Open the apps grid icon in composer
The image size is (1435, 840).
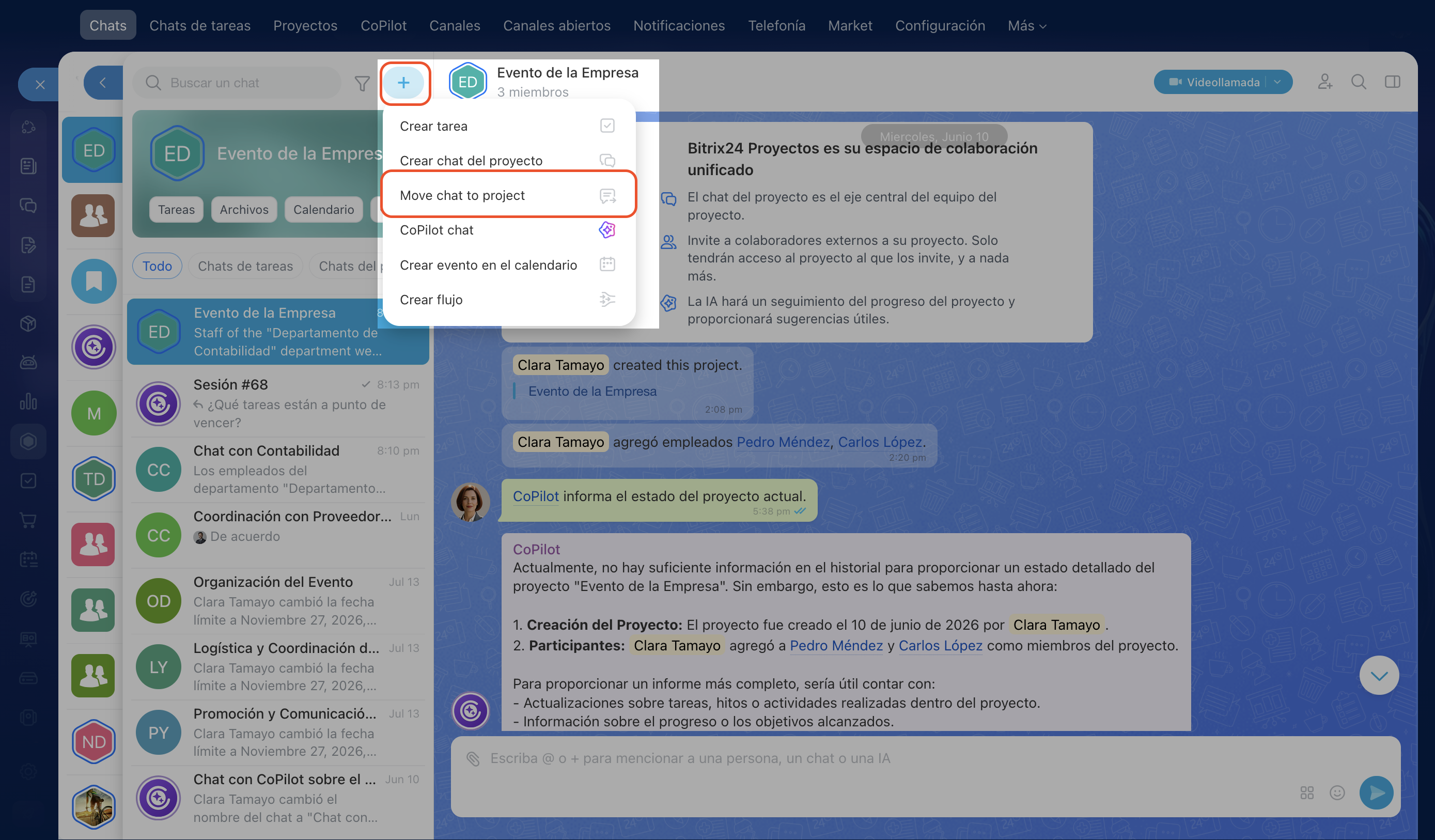[x=1307, y=792]
